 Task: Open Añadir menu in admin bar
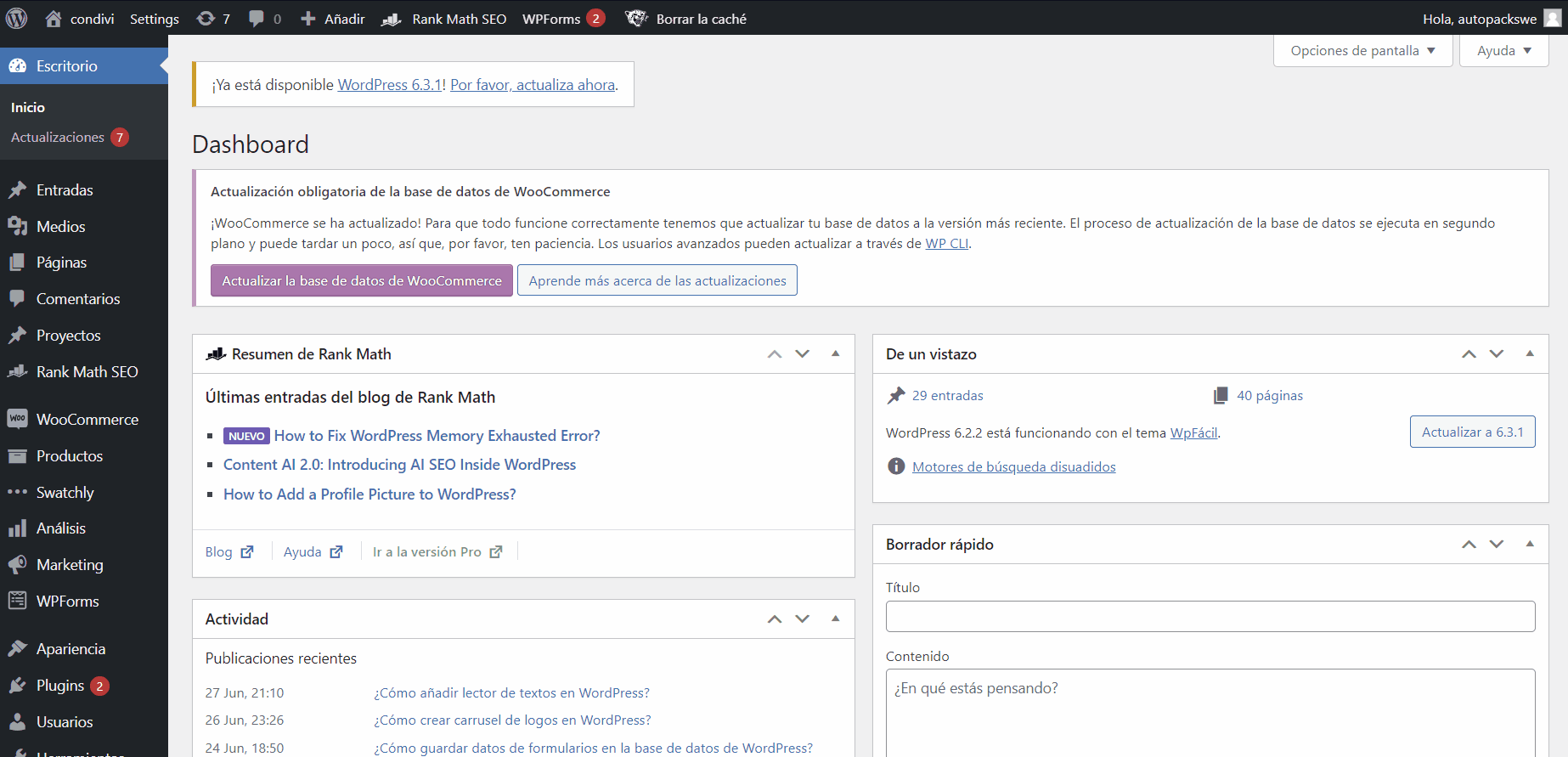click(x=333, y=19)
